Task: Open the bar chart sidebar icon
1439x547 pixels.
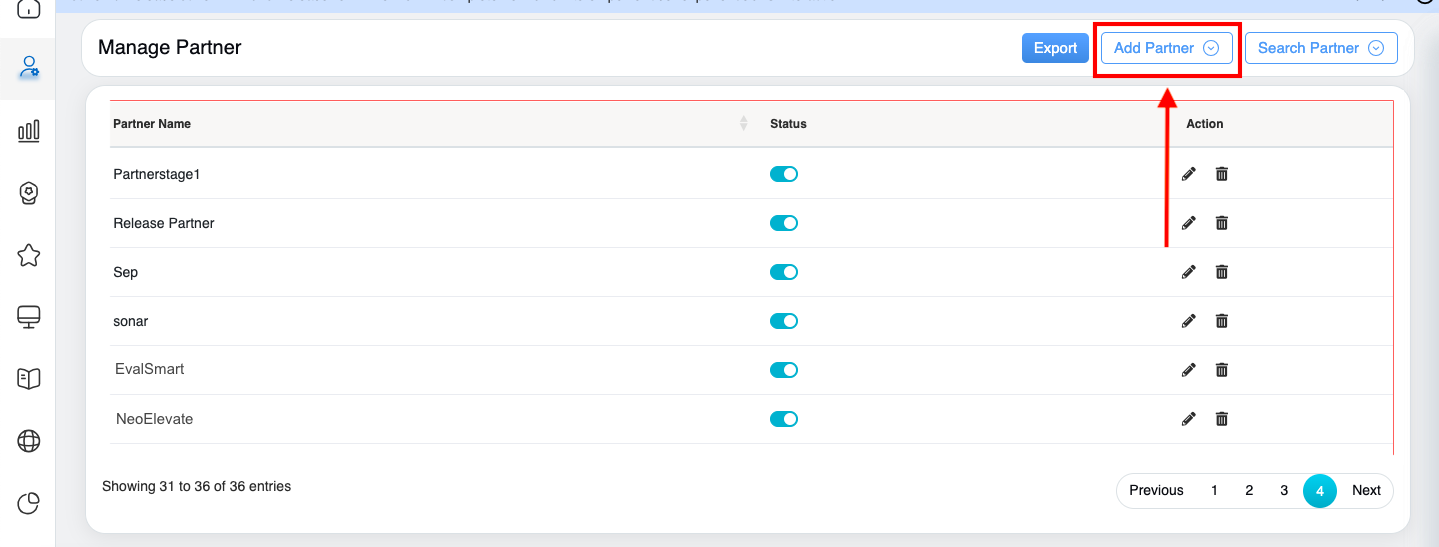Action: click(29, 130)
